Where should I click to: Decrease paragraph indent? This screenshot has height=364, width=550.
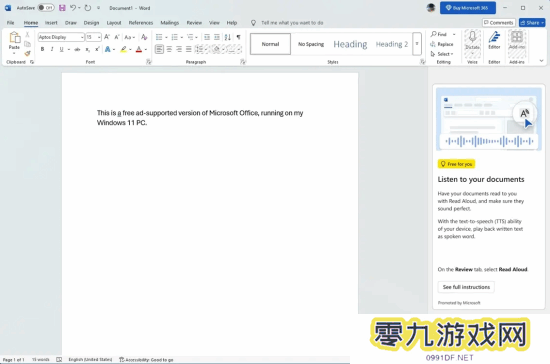pyautogui.click(x=207, y=37)
